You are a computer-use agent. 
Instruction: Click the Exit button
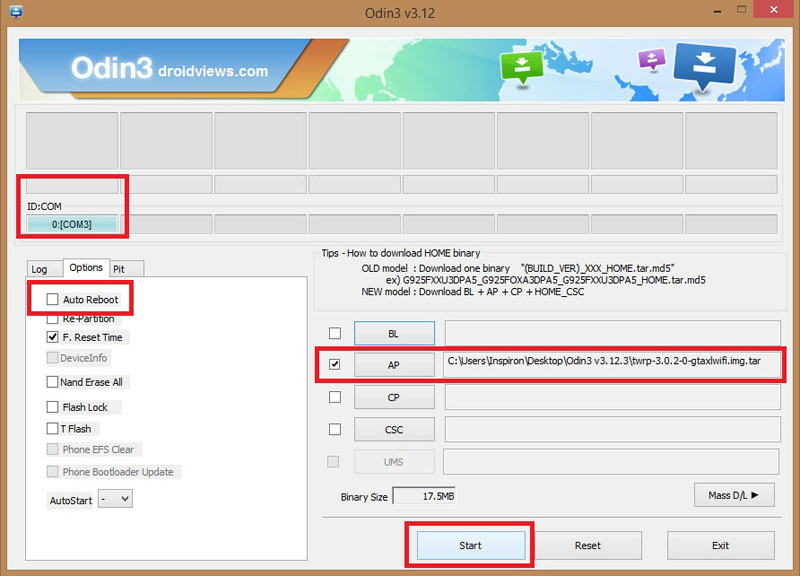(720, 545)
